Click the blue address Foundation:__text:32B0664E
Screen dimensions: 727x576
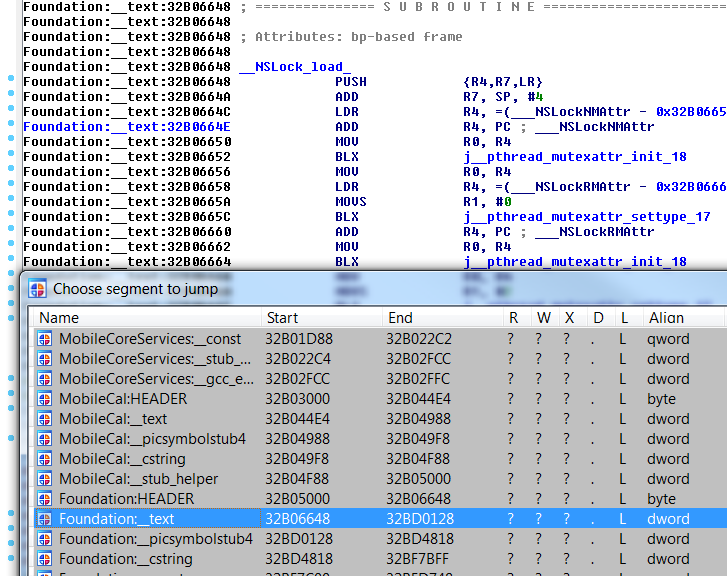point(127,127)
